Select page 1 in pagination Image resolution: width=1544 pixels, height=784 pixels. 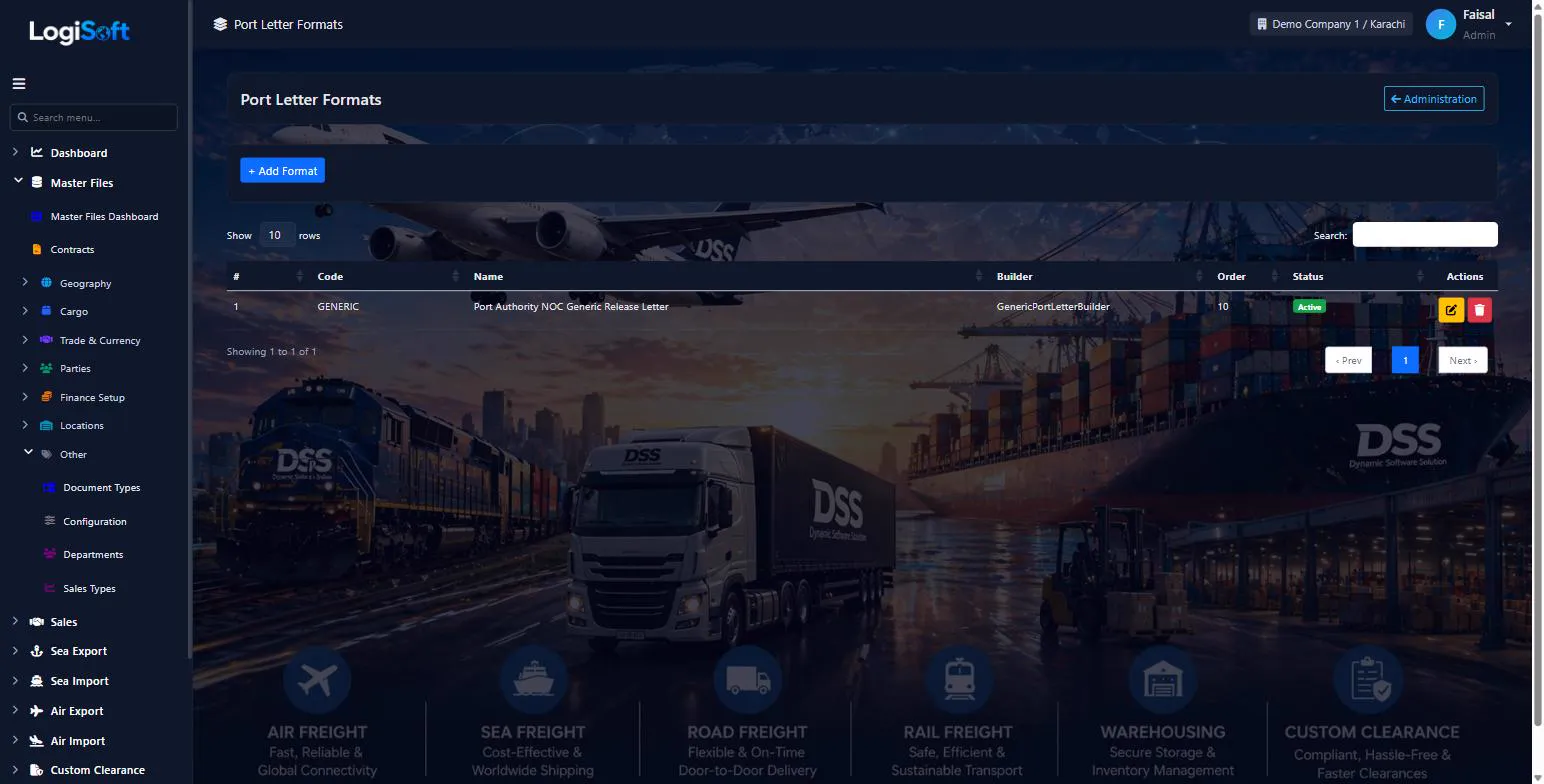pos(1405,360)
